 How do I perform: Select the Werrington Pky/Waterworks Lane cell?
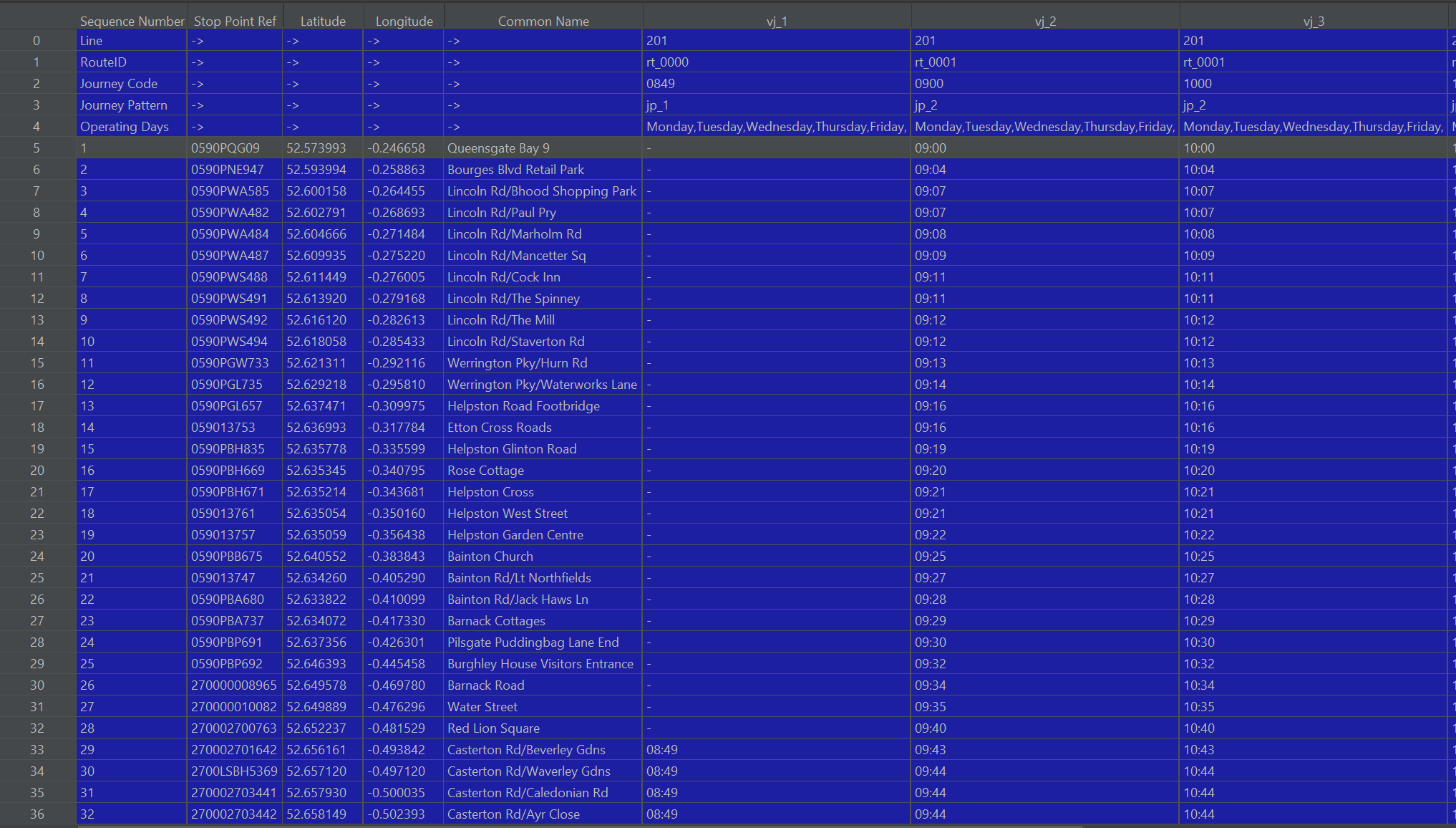pos(543,385)
